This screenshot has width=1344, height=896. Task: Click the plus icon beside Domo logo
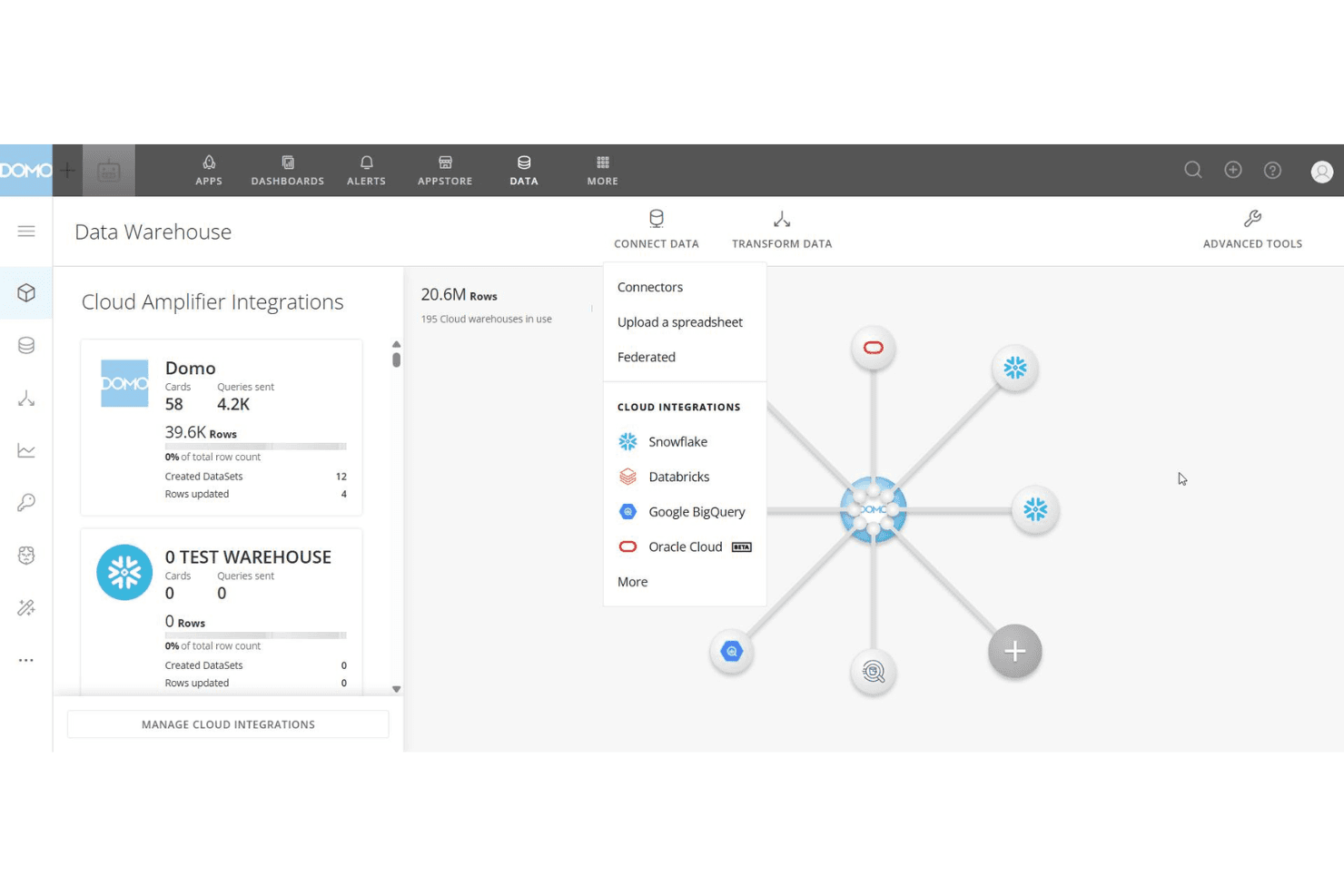pos(67,170)
